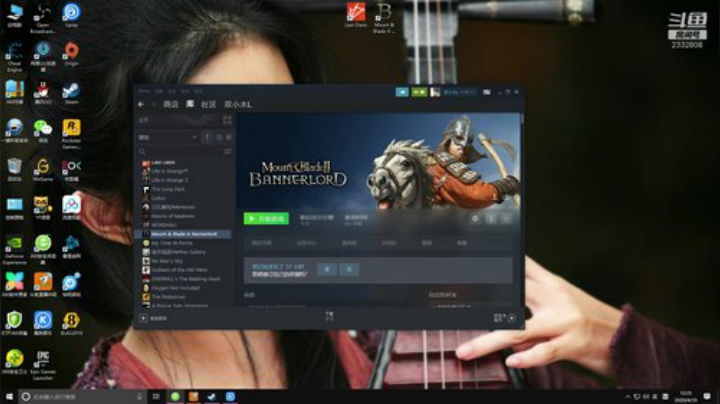Viewport: 720px width, 404px height.
Task: Select Moons of Madness in library list
Action: pyautogui.click(x=173, y=216)
